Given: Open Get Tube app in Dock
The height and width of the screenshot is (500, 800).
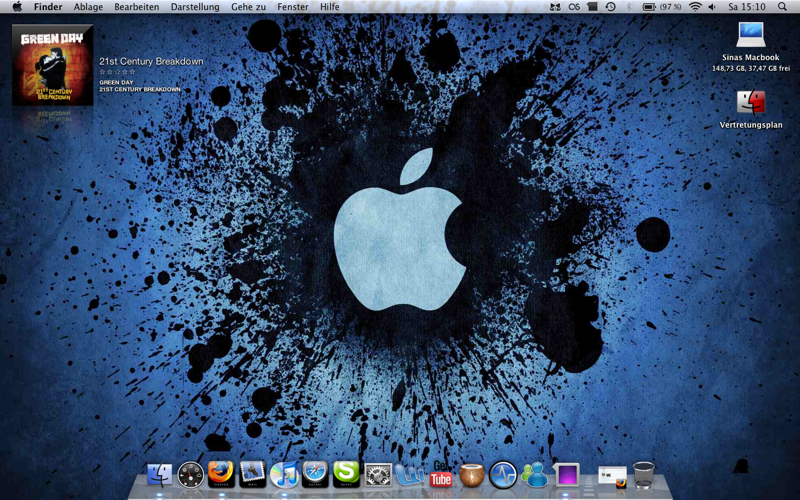Looking at the screenshot, I should [x=441, y=474].
